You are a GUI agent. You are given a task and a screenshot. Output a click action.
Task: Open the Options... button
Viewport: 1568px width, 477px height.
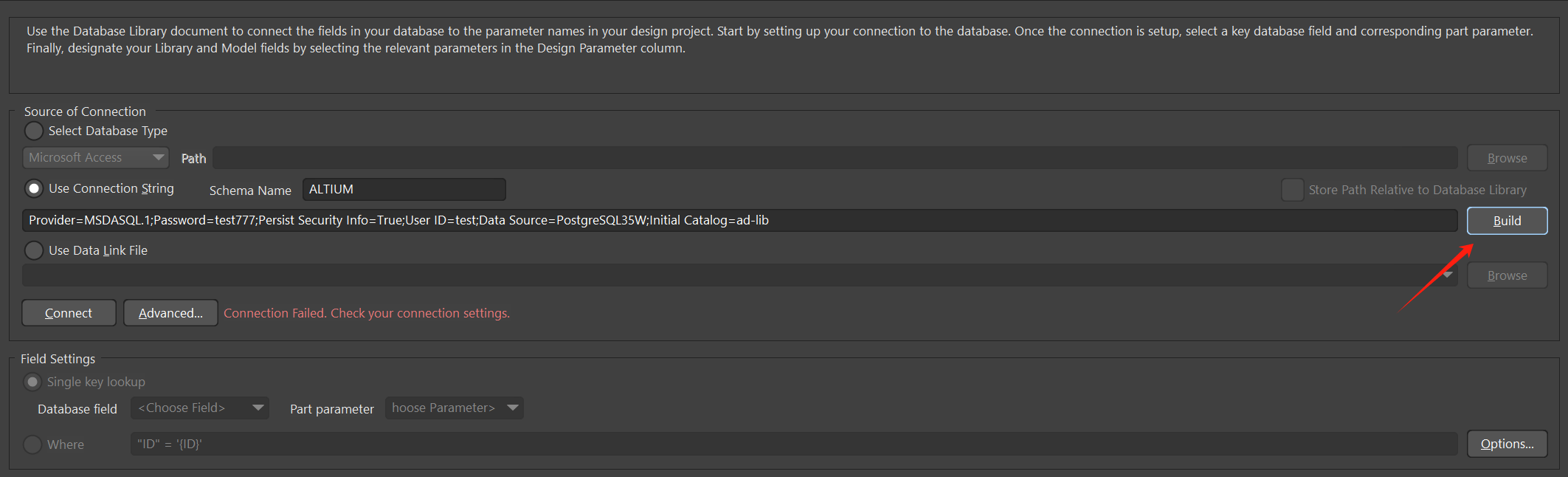click(1506, 444)
